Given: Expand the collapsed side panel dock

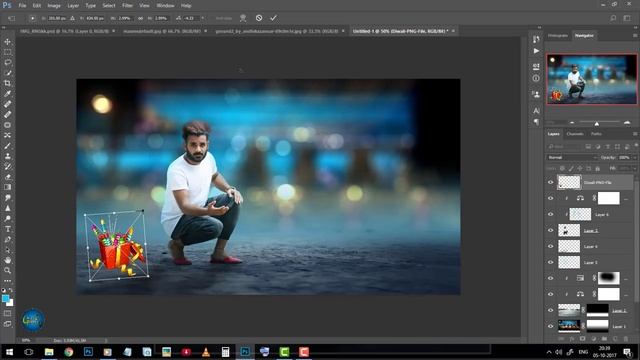Looking at the screenshot, I should pyautogui.click(x=539, y=27).
